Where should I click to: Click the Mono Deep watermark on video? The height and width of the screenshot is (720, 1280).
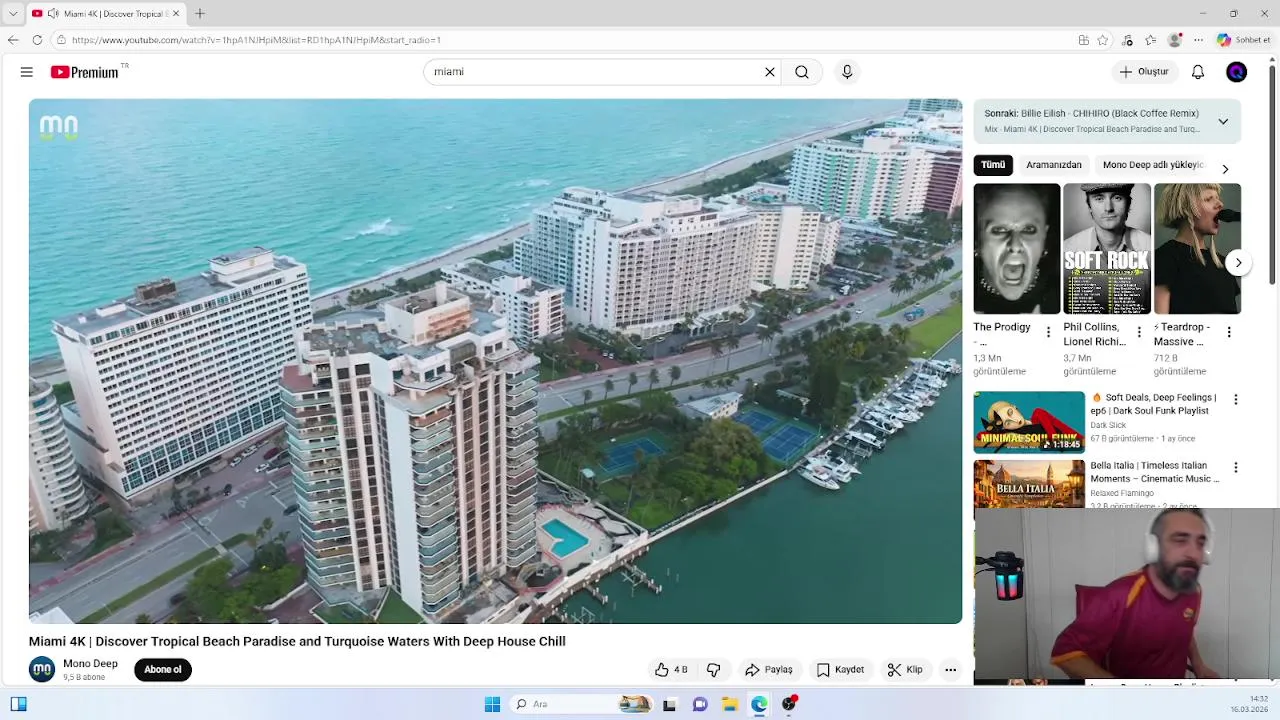click(58, 127)
